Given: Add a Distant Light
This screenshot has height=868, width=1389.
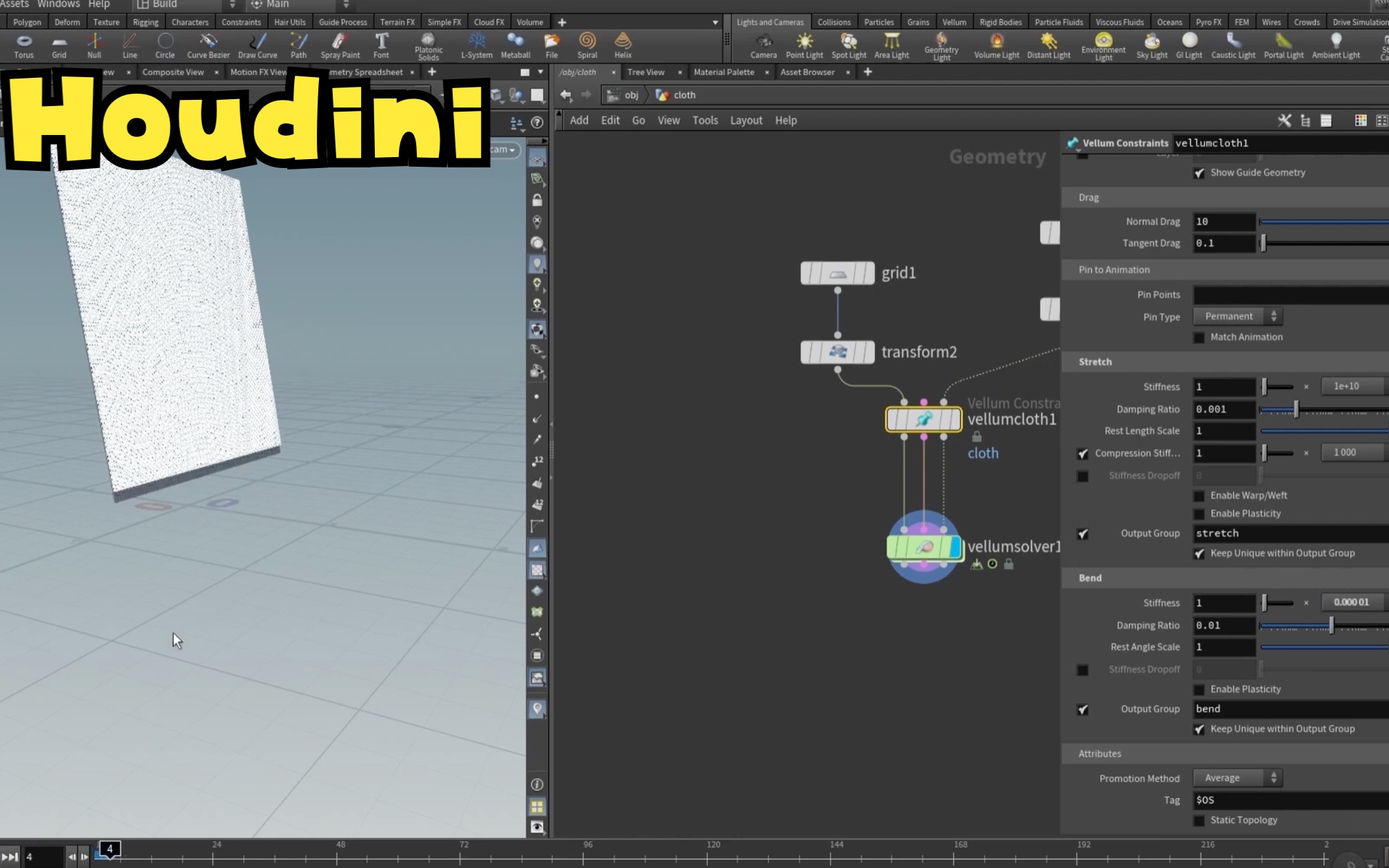Looking at the screenshot, I should [1049, 45].
